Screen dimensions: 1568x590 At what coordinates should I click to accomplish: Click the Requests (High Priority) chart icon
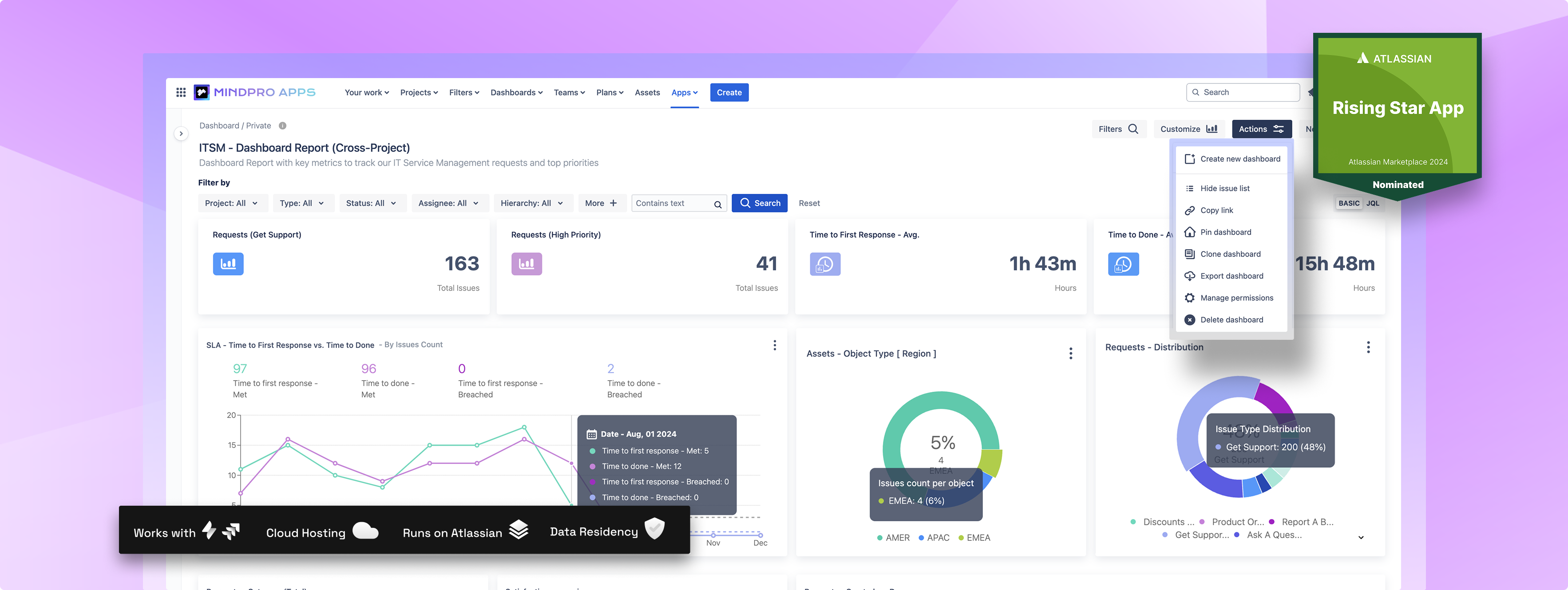[527, 264]
